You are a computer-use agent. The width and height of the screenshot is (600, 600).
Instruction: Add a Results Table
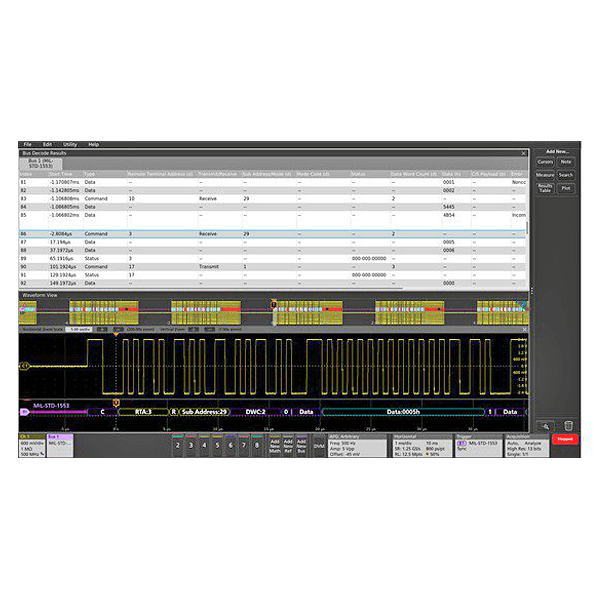coord(545,188)
